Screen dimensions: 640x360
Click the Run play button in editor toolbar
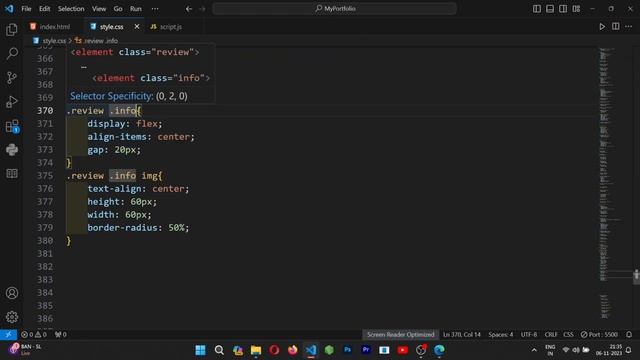pos(602,27)
